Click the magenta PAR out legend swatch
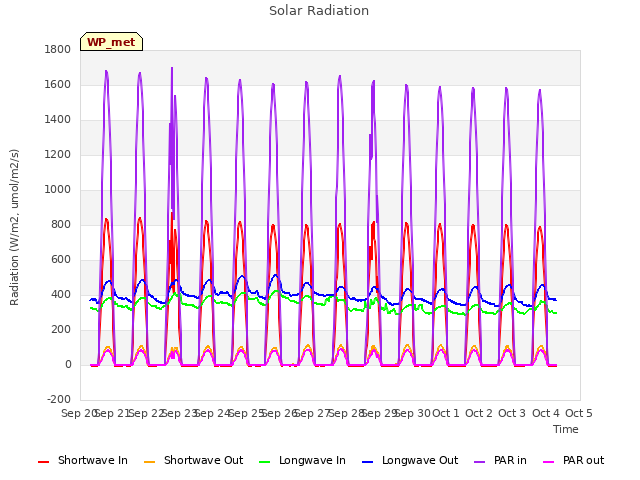 click(548, 462)
